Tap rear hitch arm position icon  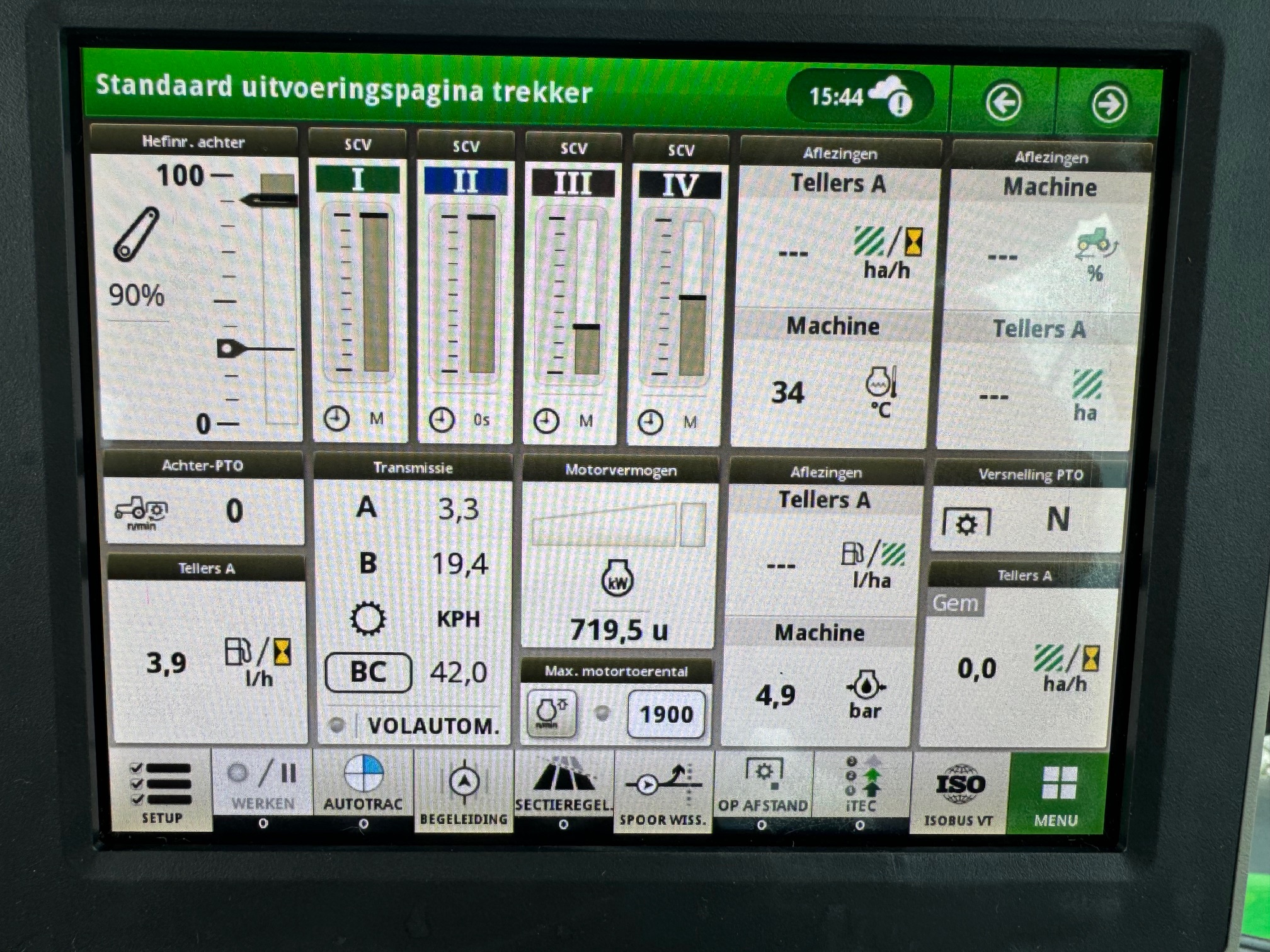click(x=136, y=234)
